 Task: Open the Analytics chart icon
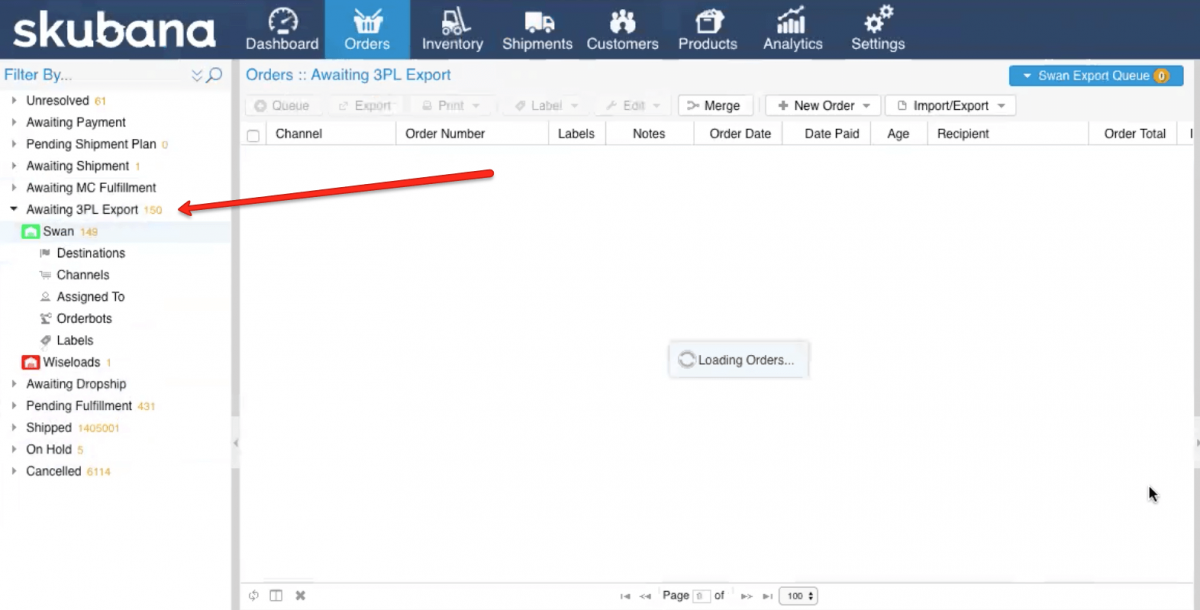pos(792,21)
